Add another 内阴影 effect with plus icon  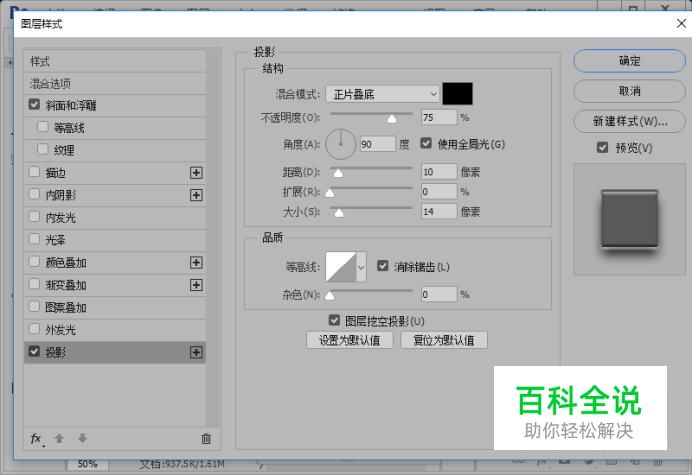pos(196,195)
